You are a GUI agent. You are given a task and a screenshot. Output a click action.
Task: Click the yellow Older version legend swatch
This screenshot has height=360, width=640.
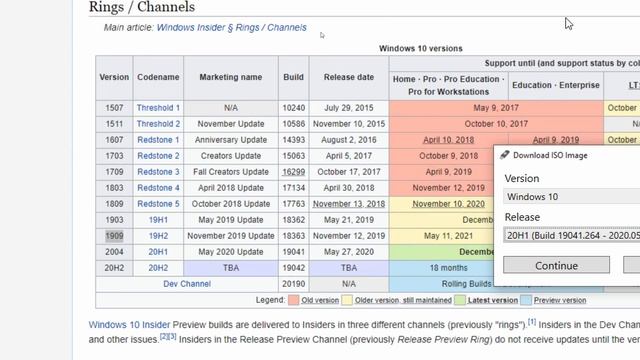coord(347,300)
